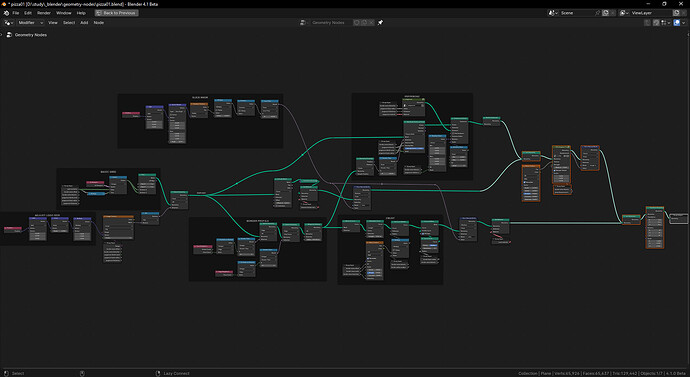Click the Geometry Nodes breadcrumb text
Image resolution: width=690 pixels, height=377 pixels.
[31, 35]
